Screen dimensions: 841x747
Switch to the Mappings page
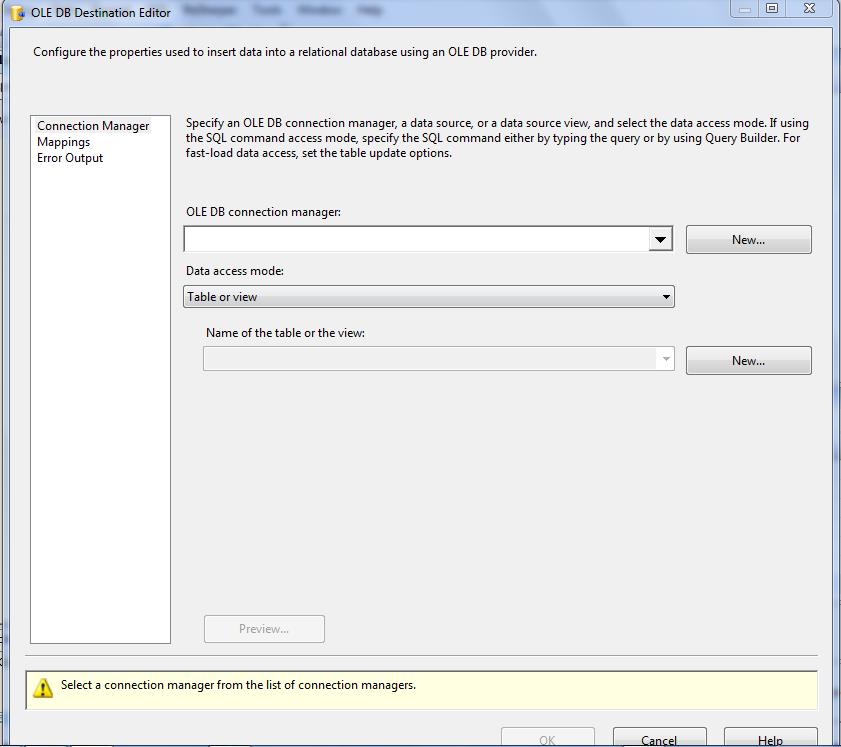(x=63, y=142)
